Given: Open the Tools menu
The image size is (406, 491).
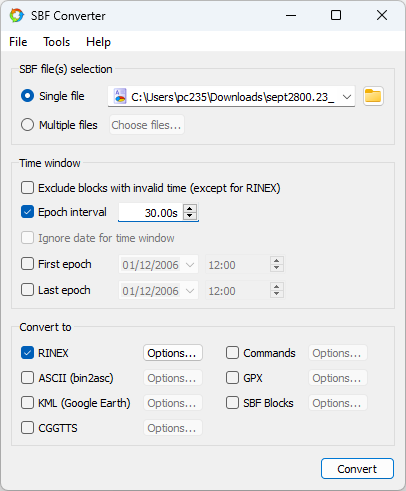Looking at the screenshot, I should coord(56,42).
